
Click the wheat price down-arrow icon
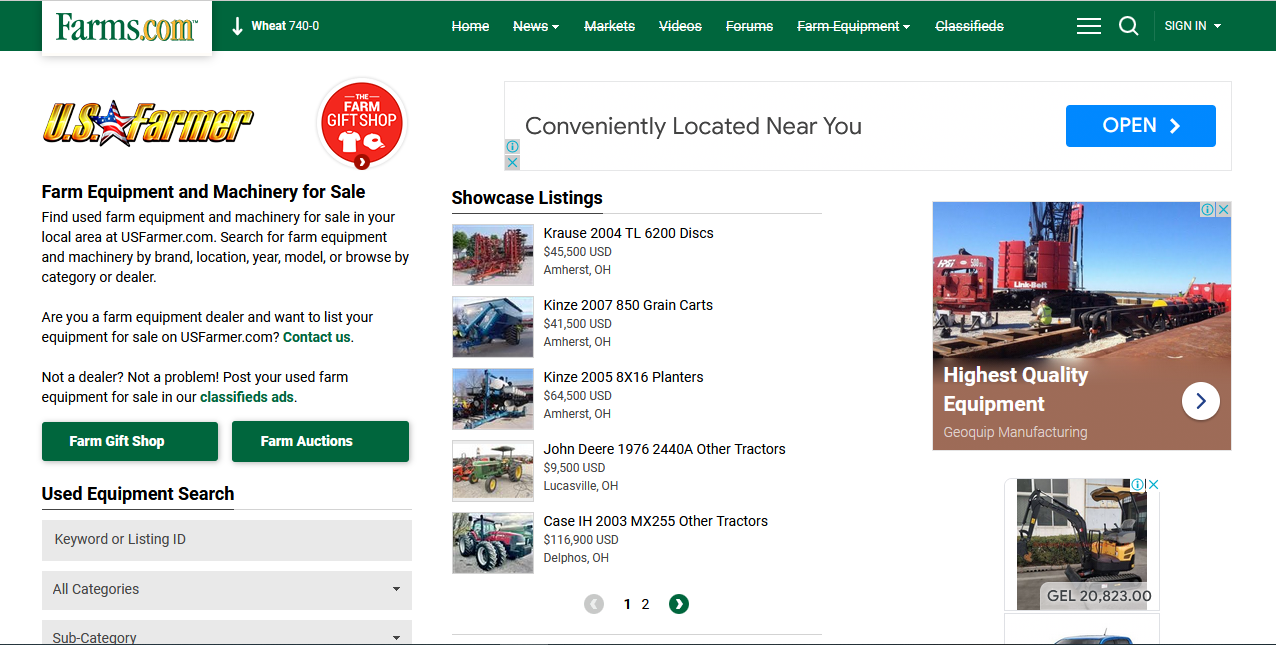(237, 26)
